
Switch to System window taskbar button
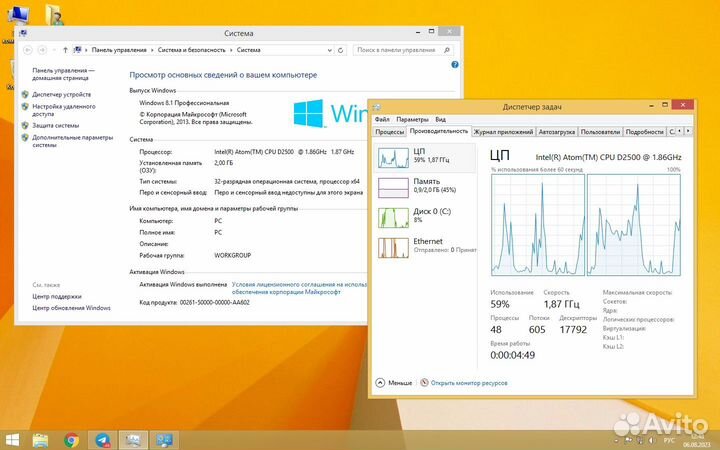coord(164,440)
